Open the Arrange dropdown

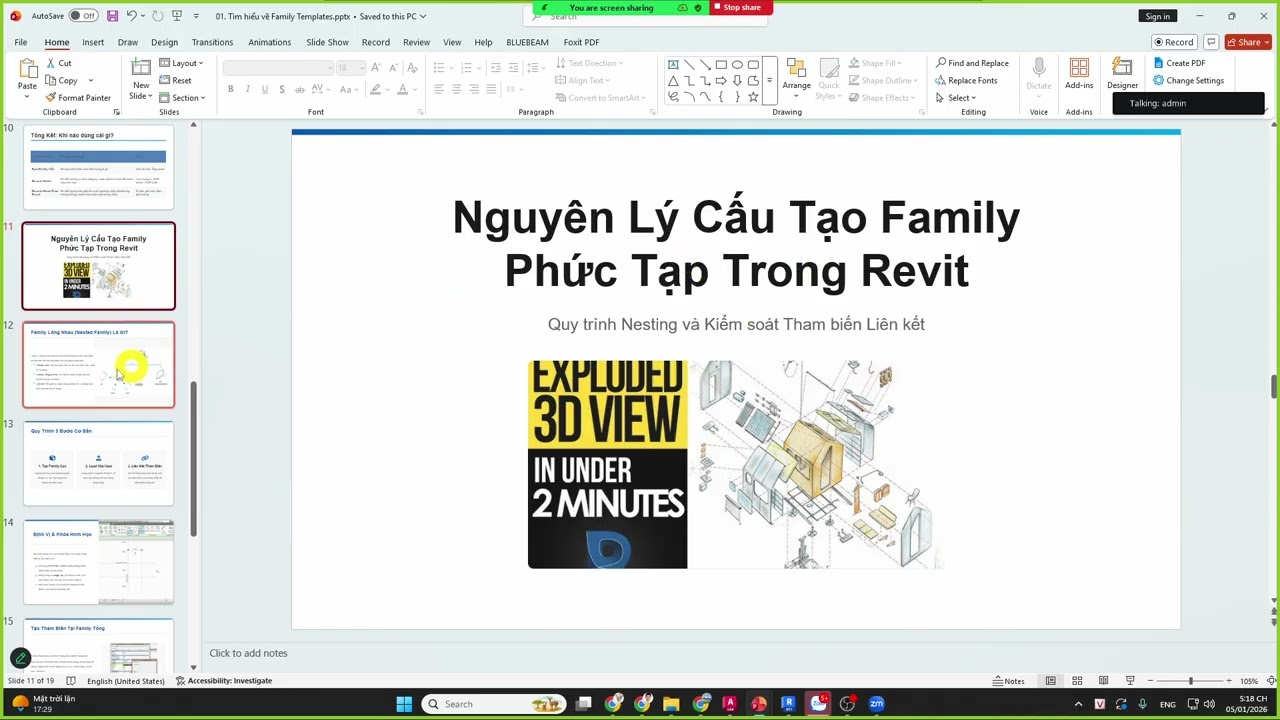[796, 77]
